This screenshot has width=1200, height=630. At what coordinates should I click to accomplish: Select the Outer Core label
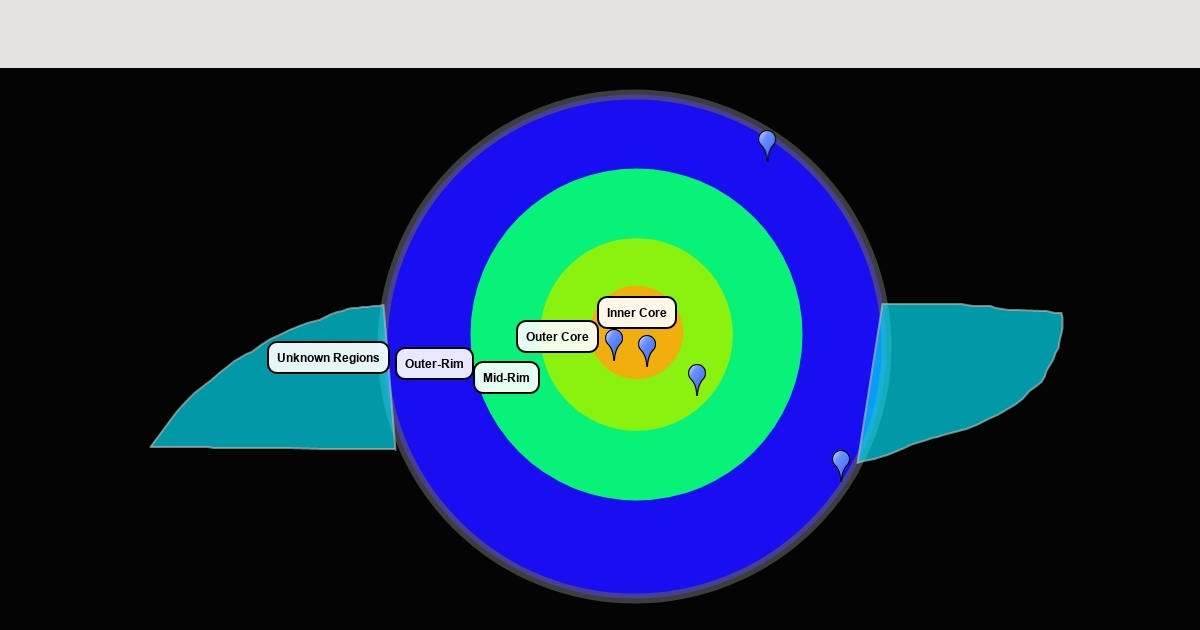(x=557, y=337)
